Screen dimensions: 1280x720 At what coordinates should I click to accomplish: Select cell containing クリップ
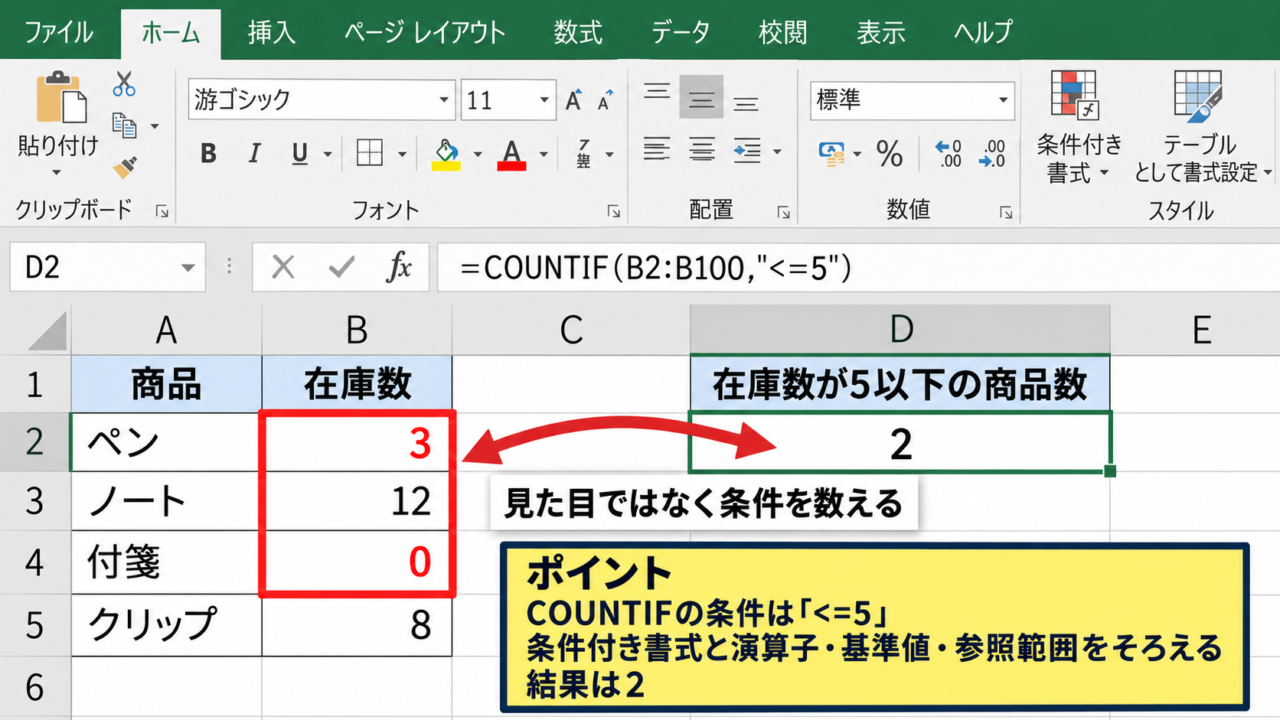tap(166, 625)
